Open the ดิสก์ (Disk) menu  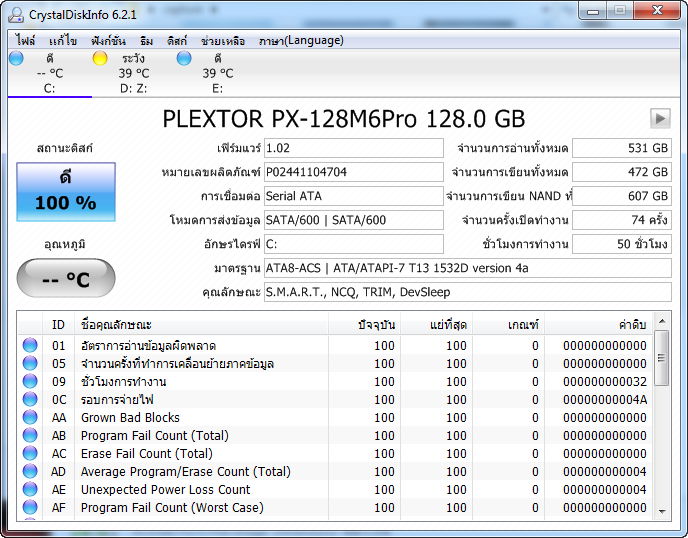177,41
